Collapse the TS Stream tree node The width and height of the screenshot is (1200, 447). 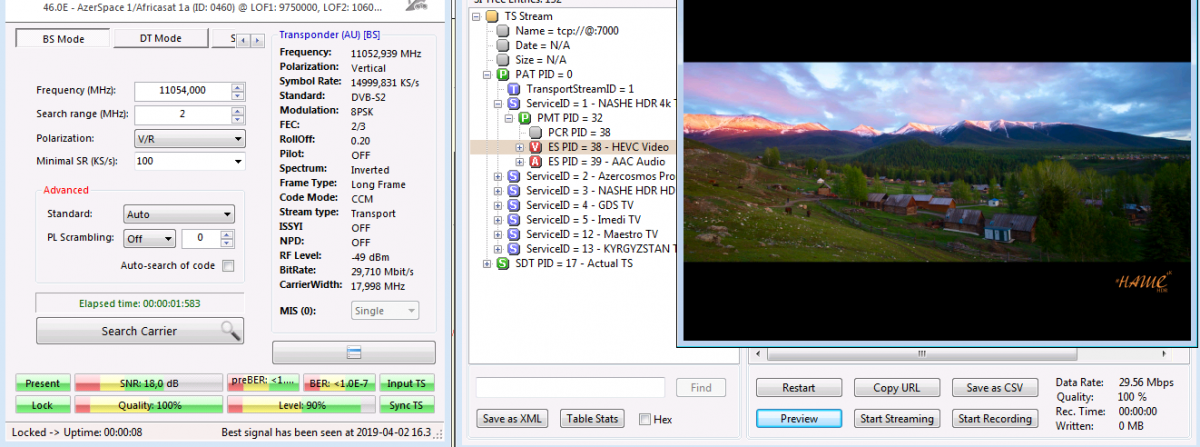pyautogui.click(x=476, y=17)
